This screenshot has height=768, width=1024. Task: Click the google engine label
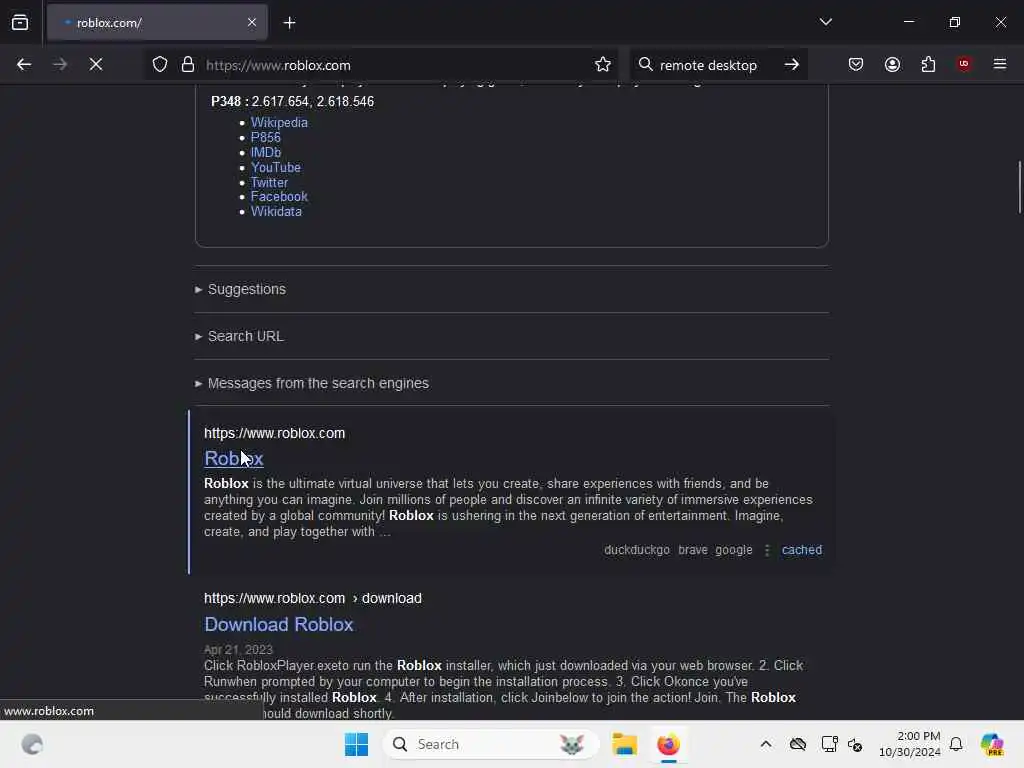pyautogui.click(x=733, y=550)
